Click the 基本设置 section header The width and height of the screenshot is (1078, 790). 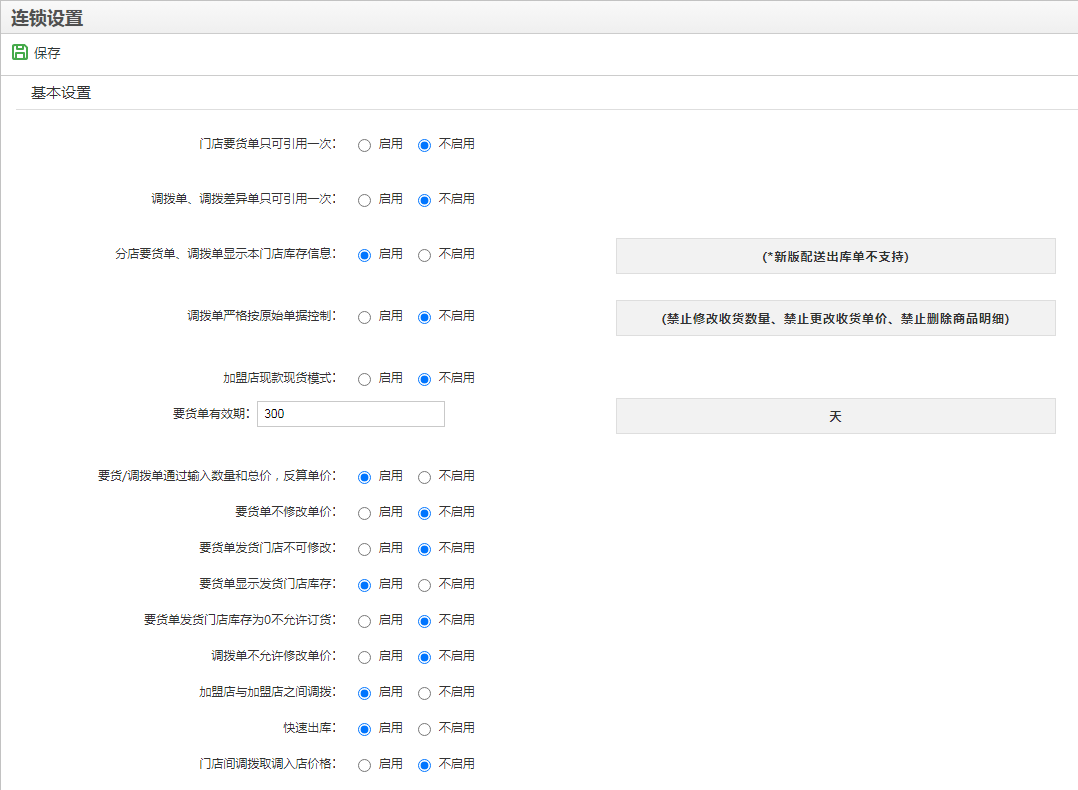(61, 93)
